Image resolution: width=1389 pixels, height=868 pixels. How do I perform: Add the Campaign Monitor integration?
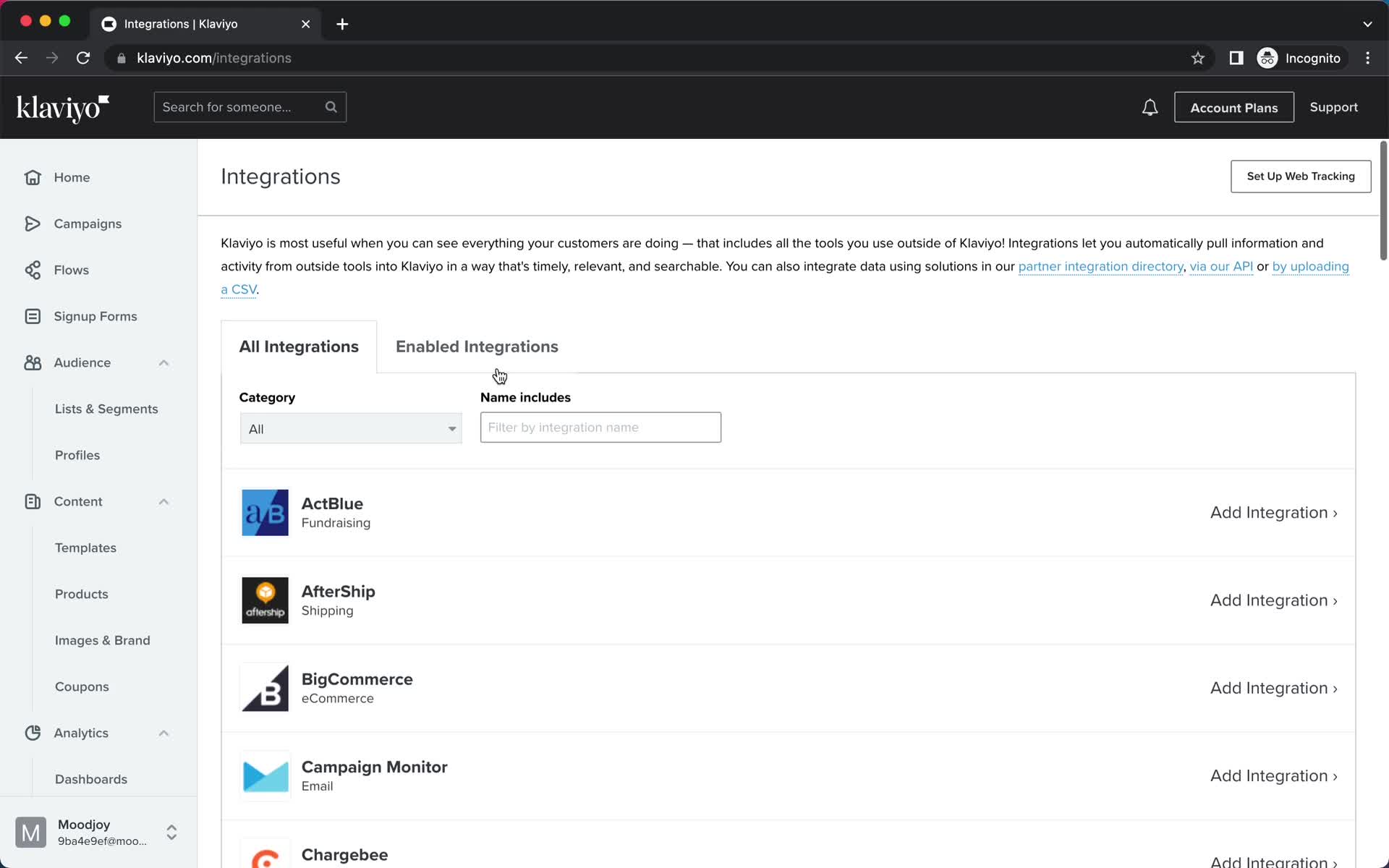(1273, 775)
